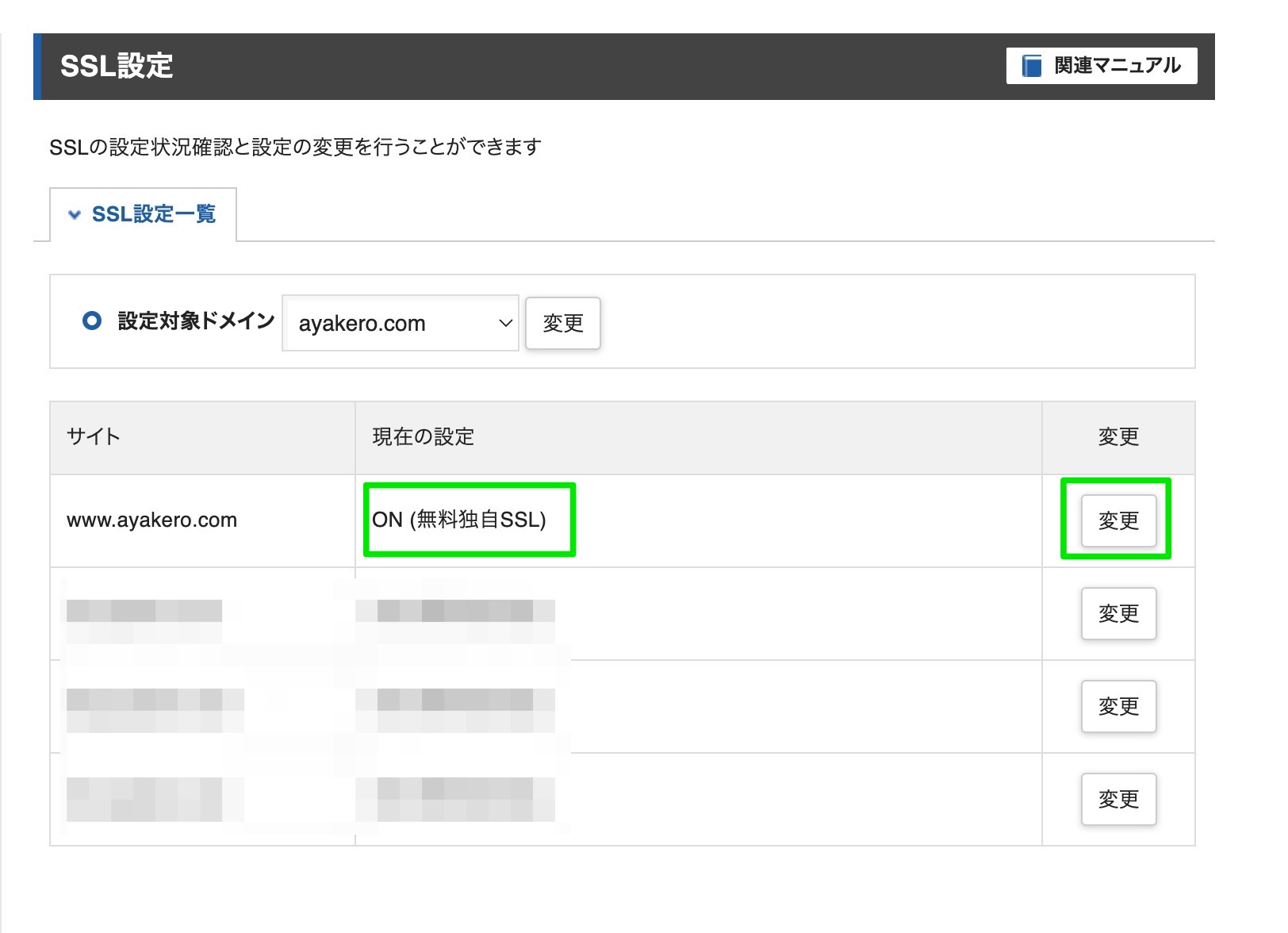Click 変更 button in second table row
This screenshot has height=933, width=1288.
pyautogui.click(x=1118, y=613)
